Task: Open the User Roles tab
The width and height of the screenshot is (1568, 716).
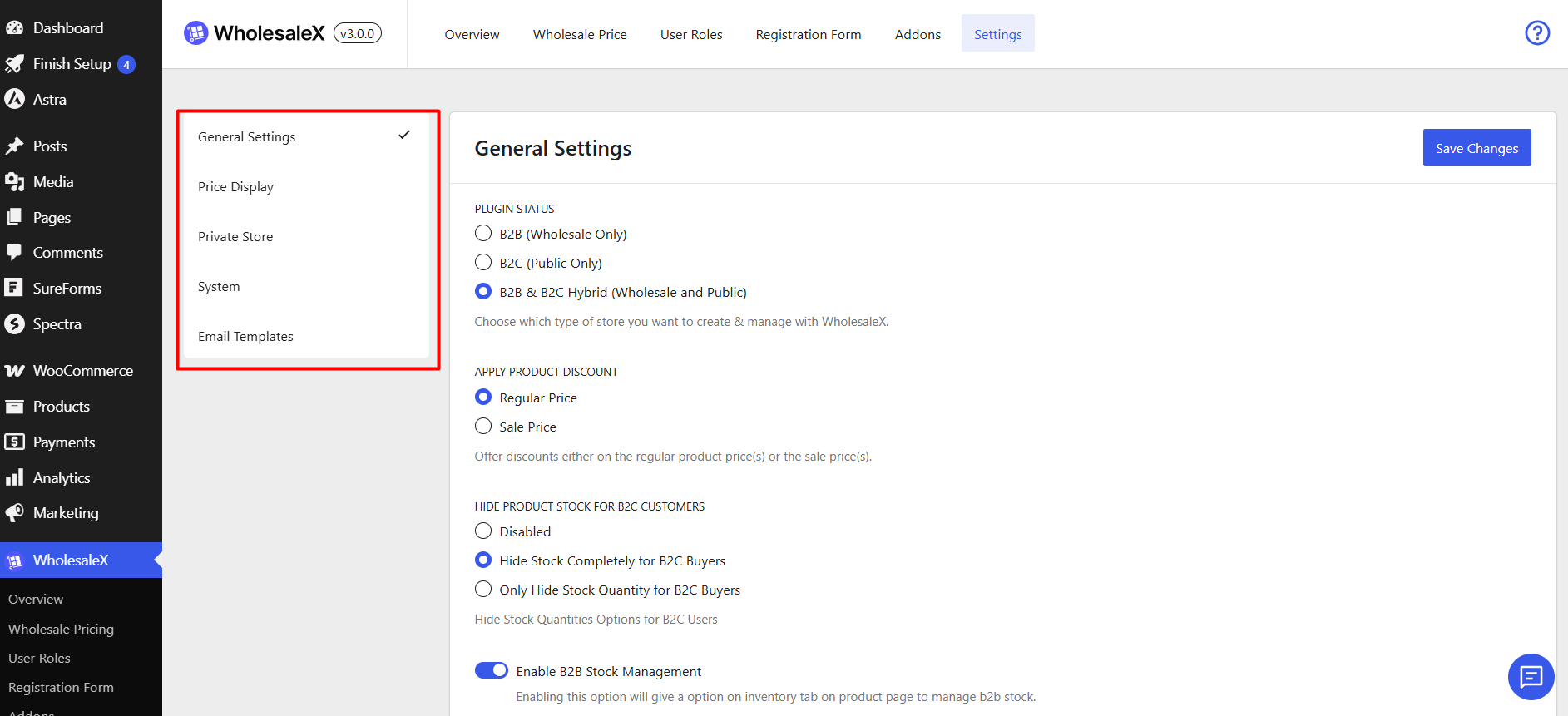Action: click(x=691, y=34)
